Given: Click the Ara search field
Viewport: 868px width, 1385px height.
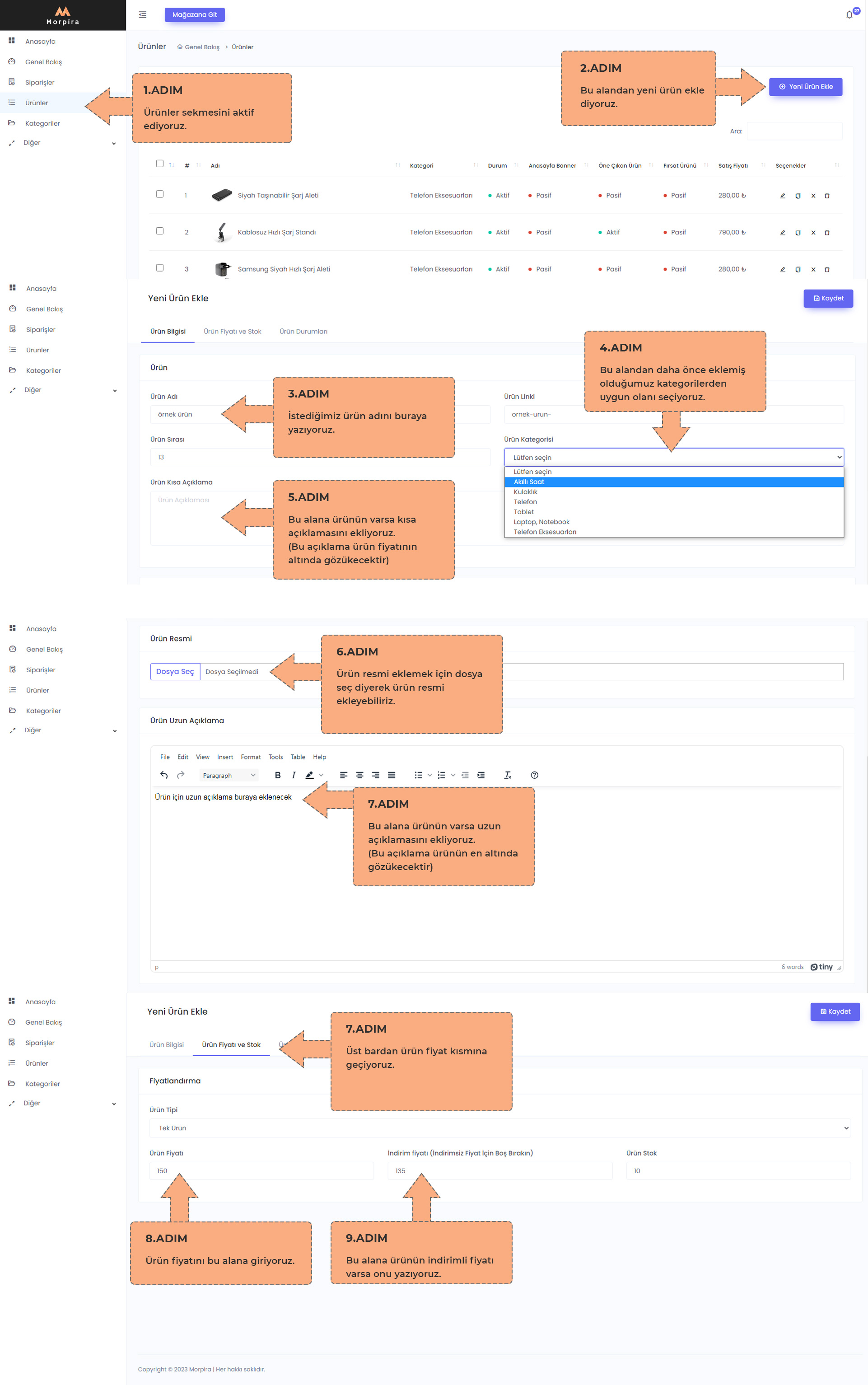Looking at the screenshot, I should tap(794, 131).
